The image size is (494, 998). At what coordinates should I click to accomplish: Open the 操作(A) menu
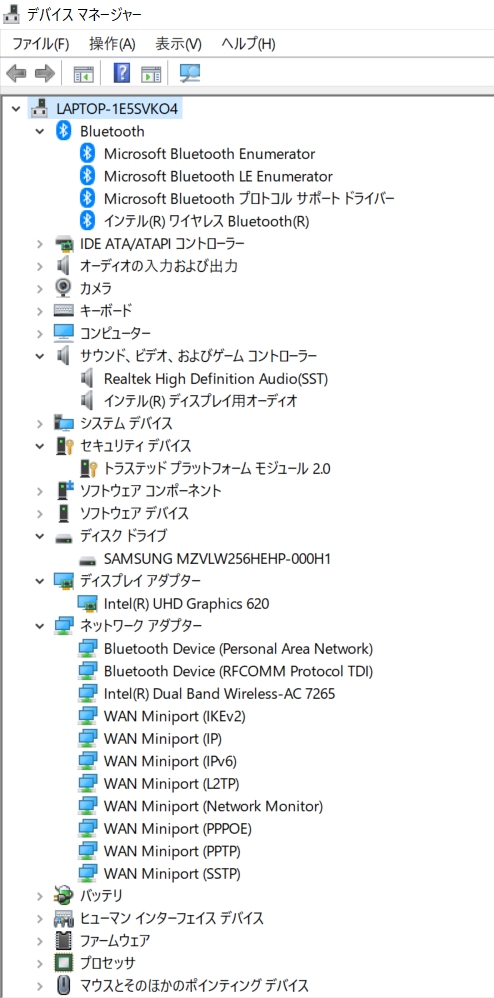[112, 44]
